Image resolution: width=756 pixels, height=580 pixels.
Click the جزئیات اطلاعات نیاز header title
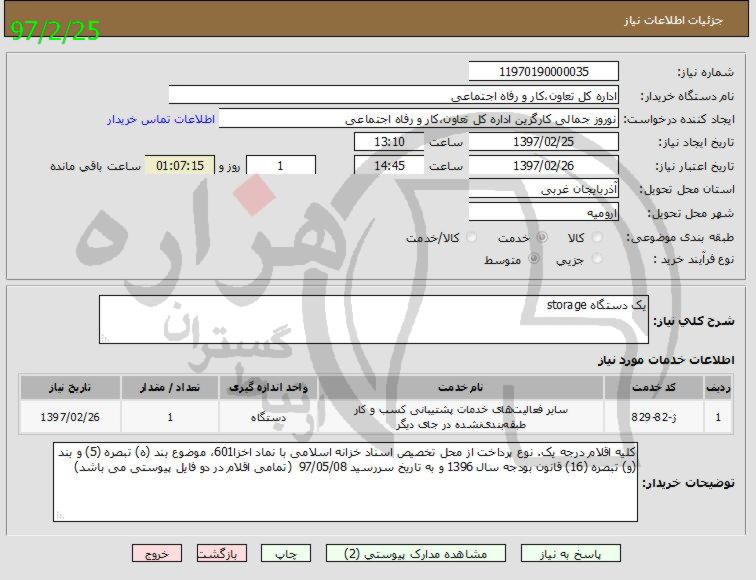pyautogui.click(x=673, y=20)
